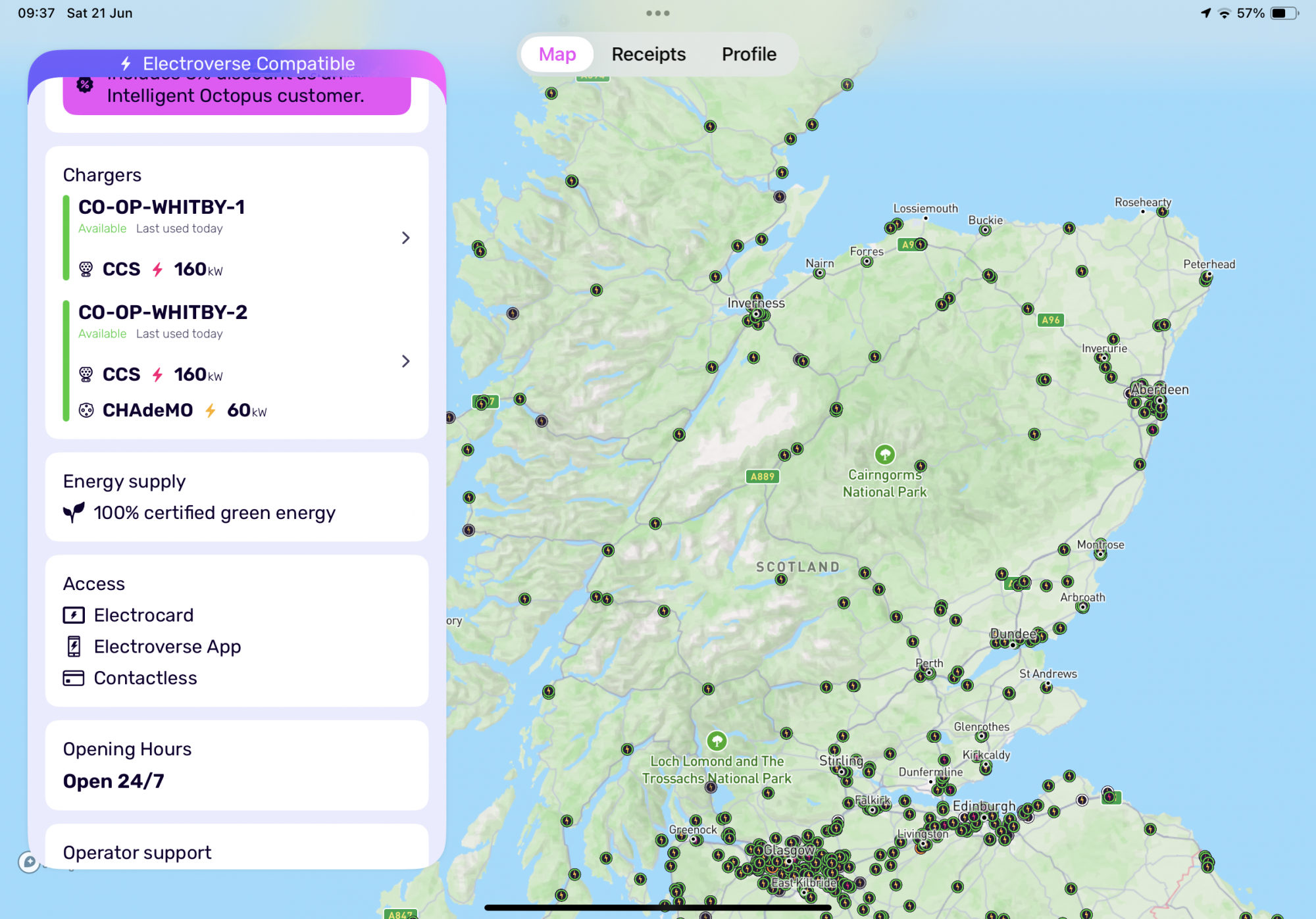The width and height of the screenshot is (1316, 919).
Task: Select the Map tab
Action: pyautogui.click(x=557, y=54)
